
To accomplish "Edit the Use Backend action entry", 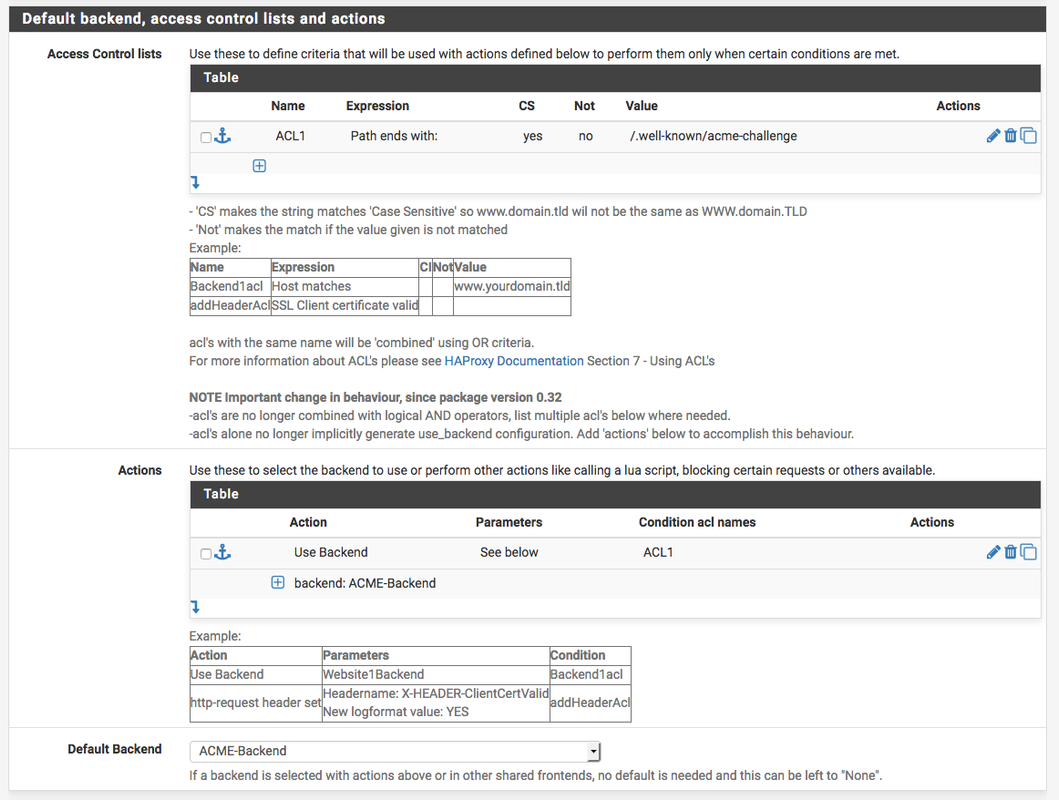I will [x=993, y=552].
